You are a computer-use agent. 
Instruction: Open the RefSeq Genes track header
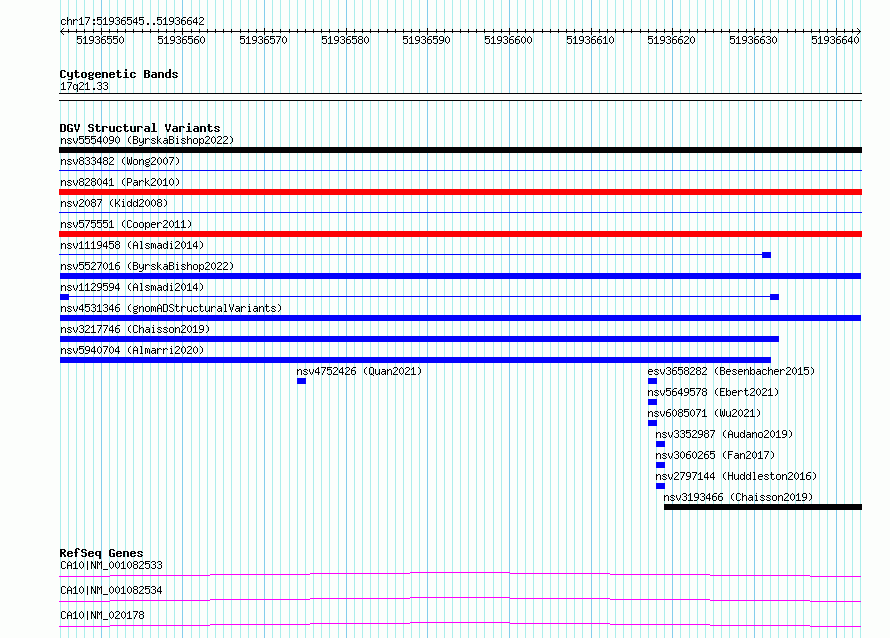(101, 553)
